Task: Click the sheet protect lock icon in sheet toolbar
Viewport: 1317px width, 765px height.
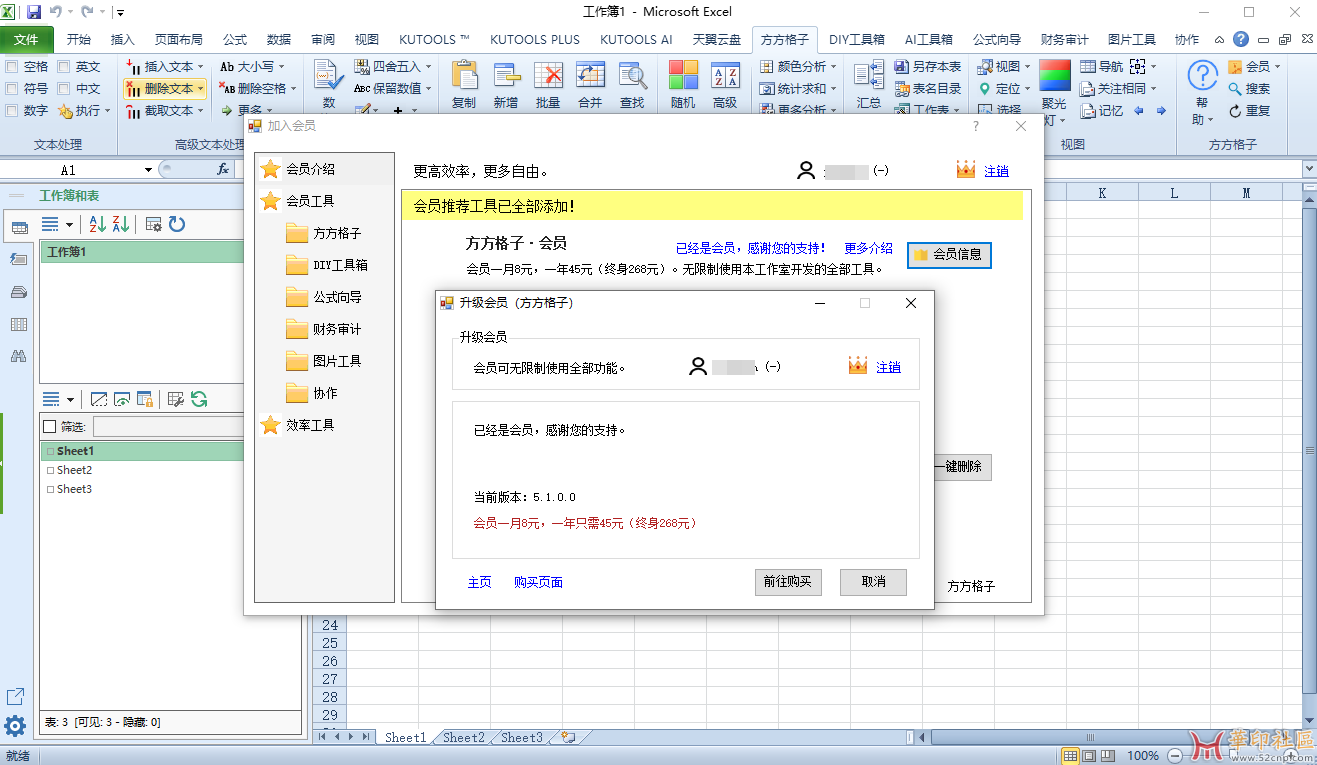Action: point(145,399)
